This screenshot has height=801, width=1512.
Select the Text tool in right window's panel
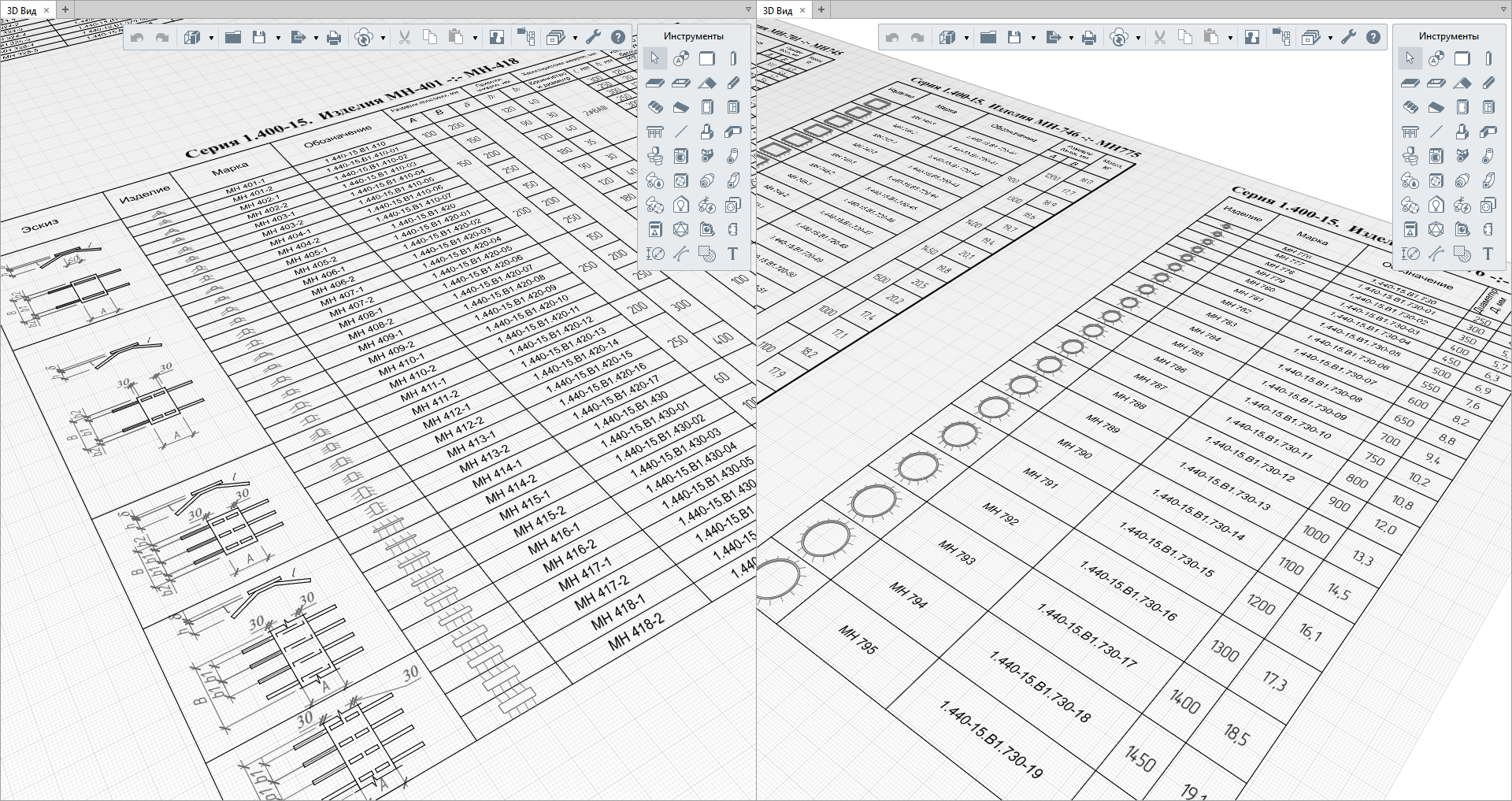click(x=1488, y=254)
